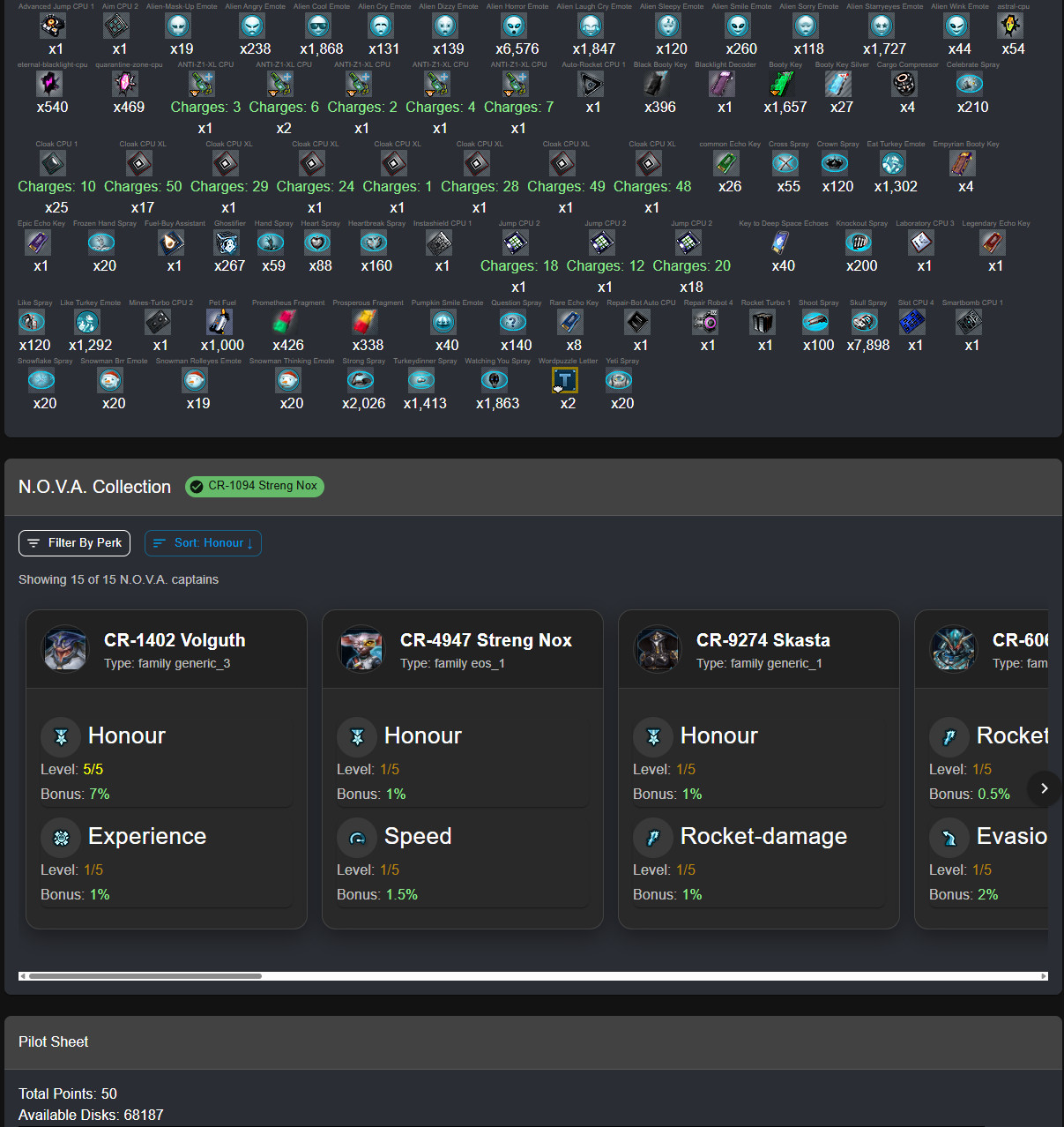The image size is (1064, 1127).
Task: Click the Aim CPU 2 inventory icon
Action: [x=116, y=26]
